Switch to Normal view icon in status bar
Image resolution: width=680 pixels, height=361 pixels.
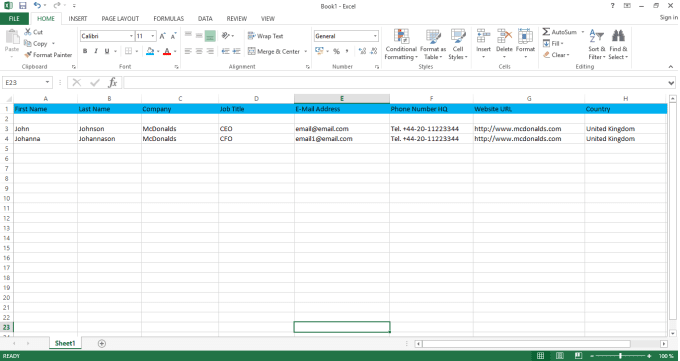click(540, 356)
